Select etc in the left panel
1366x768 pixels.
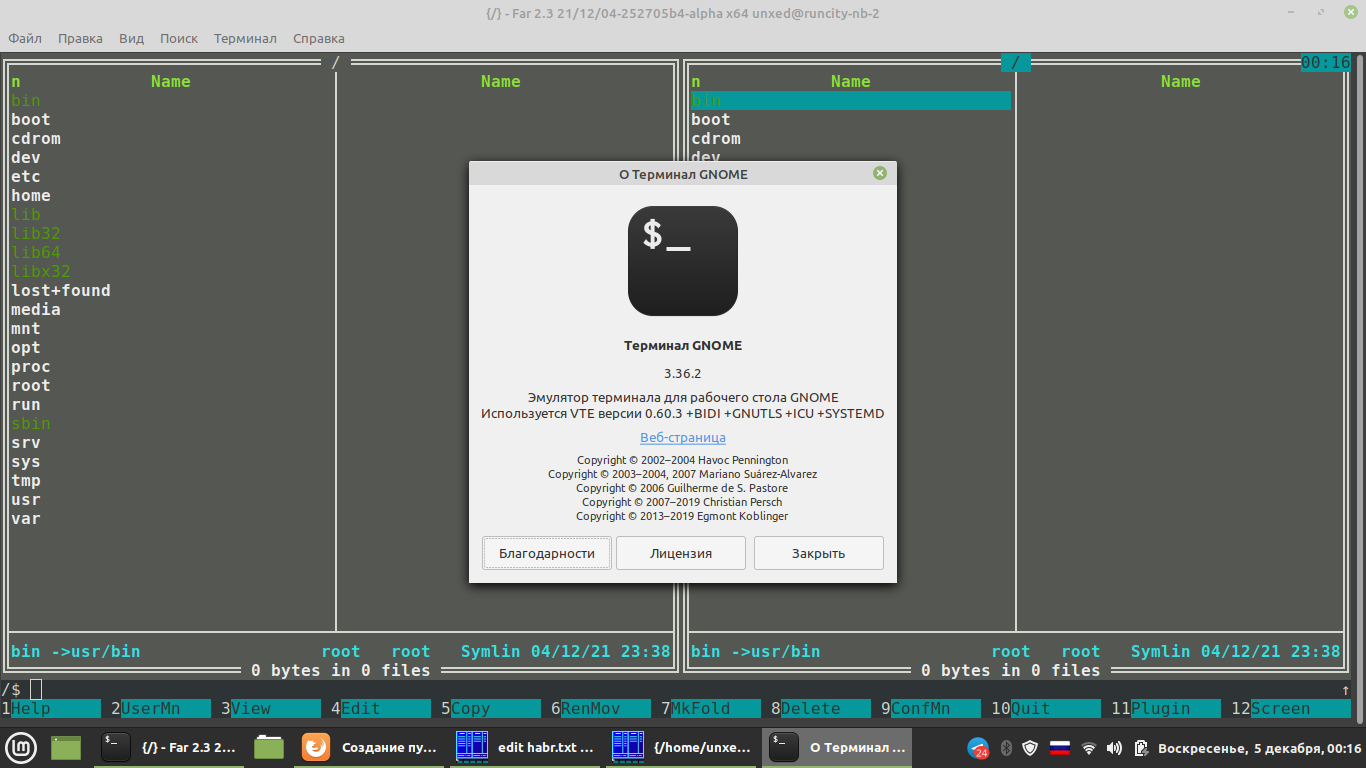26,176
